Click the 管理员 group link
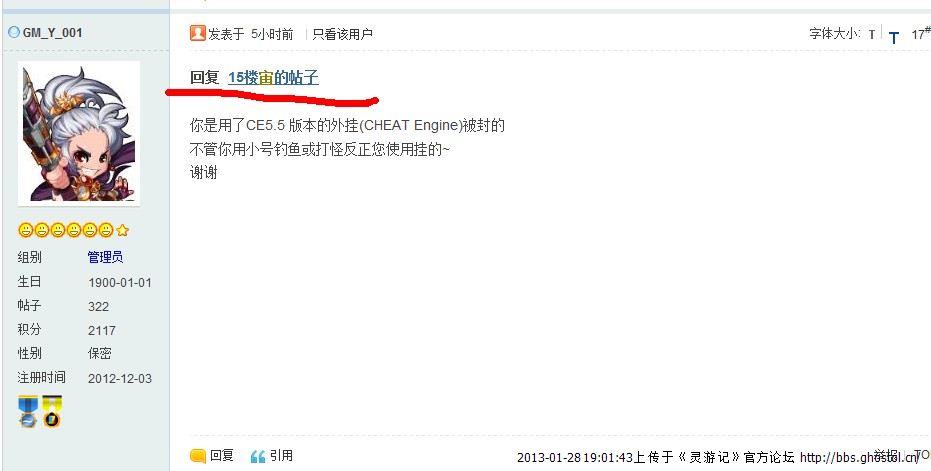The height and width of the screenshot is (471, 931). 105,257
